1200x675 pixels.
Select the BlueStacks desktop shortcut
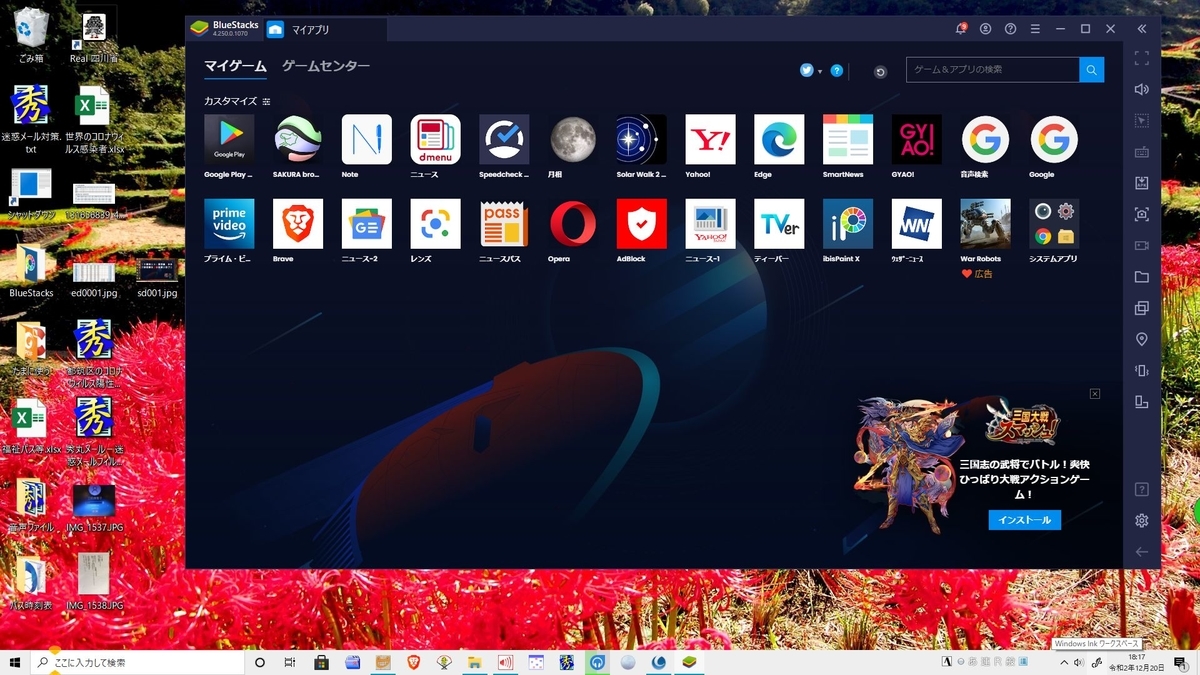31,270
